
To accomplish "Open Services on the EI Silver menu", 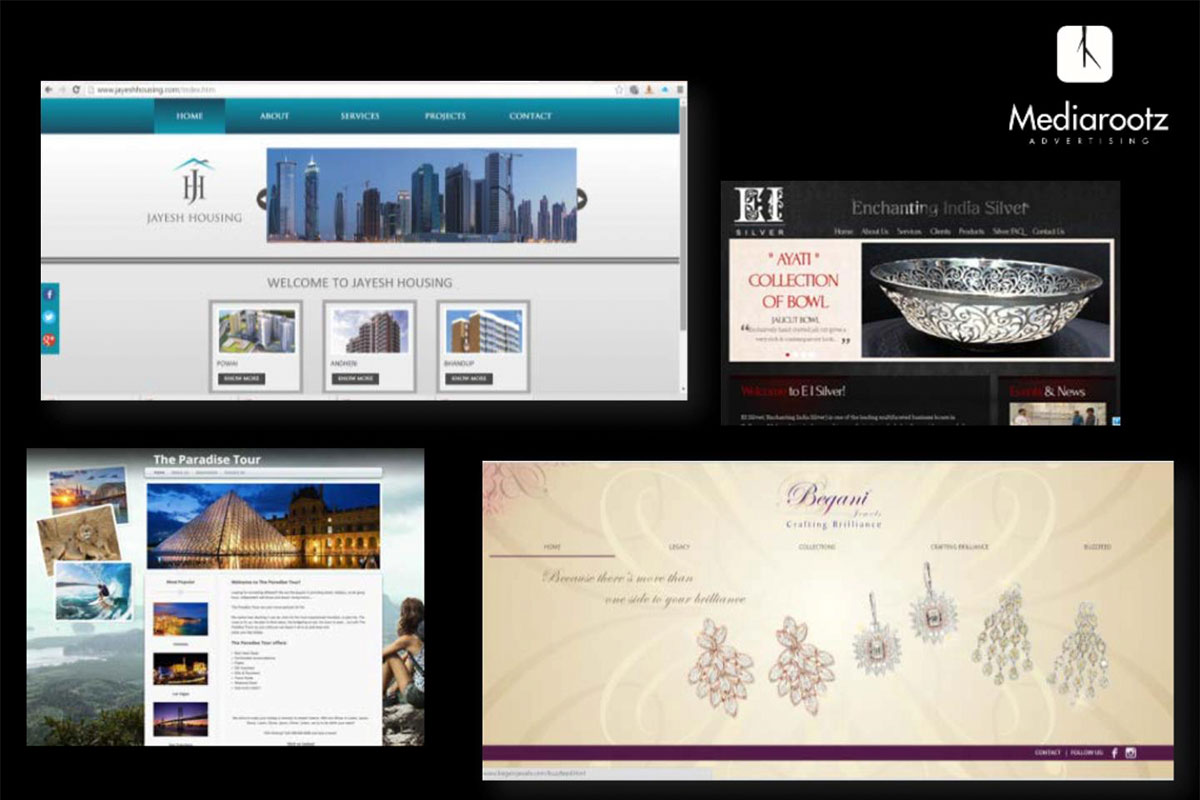I will pyautogui.click(x=909, y=231).
